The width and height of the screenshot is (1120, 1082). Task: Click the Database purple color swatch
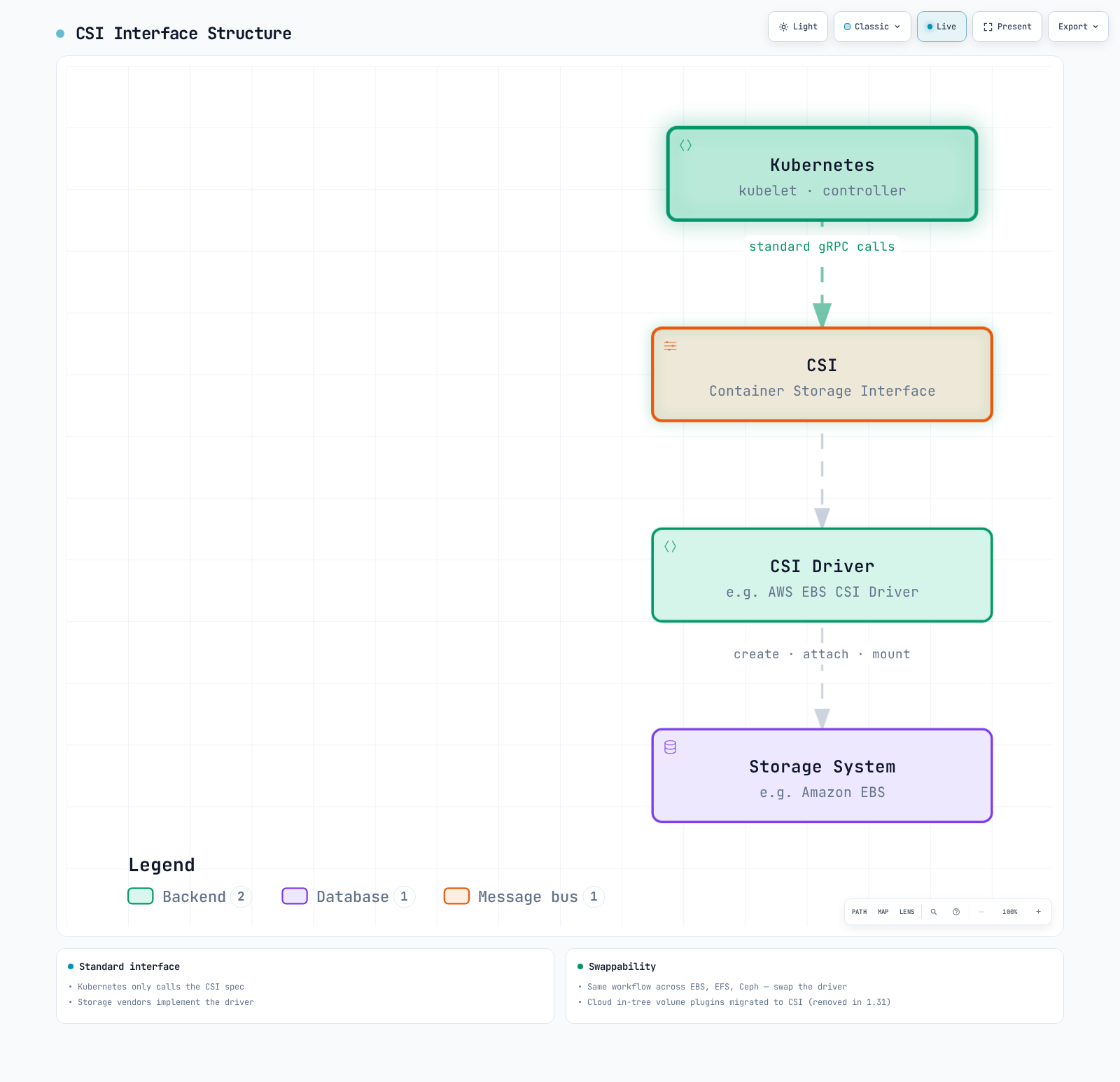[x=295, y=896]
